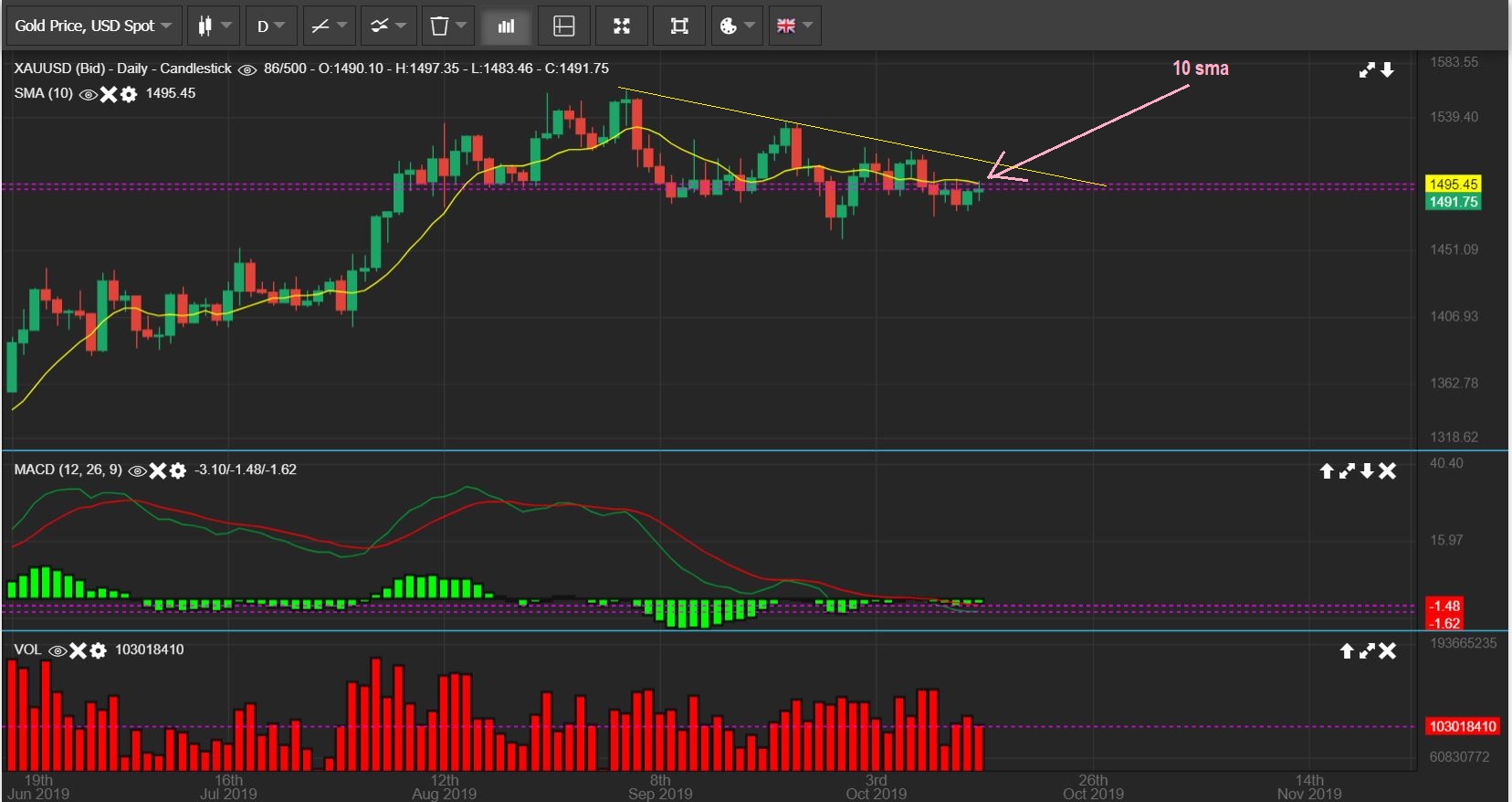Open the trash delete options button
The width and height of the screenshot is (1512, 802).
point(447,26)
